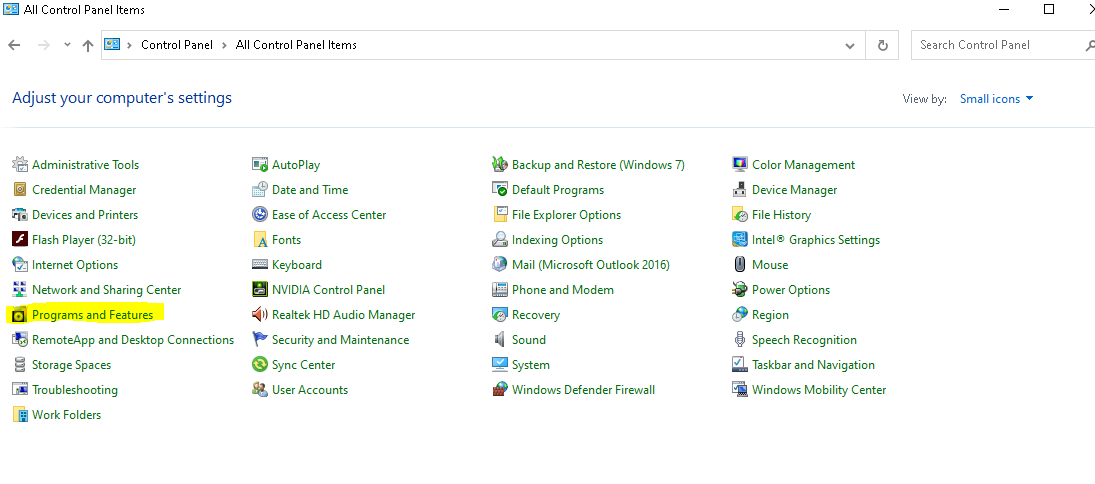Open the Troubleshooting link
Viewport: 1095px width, 484px height.
point(75,390)
